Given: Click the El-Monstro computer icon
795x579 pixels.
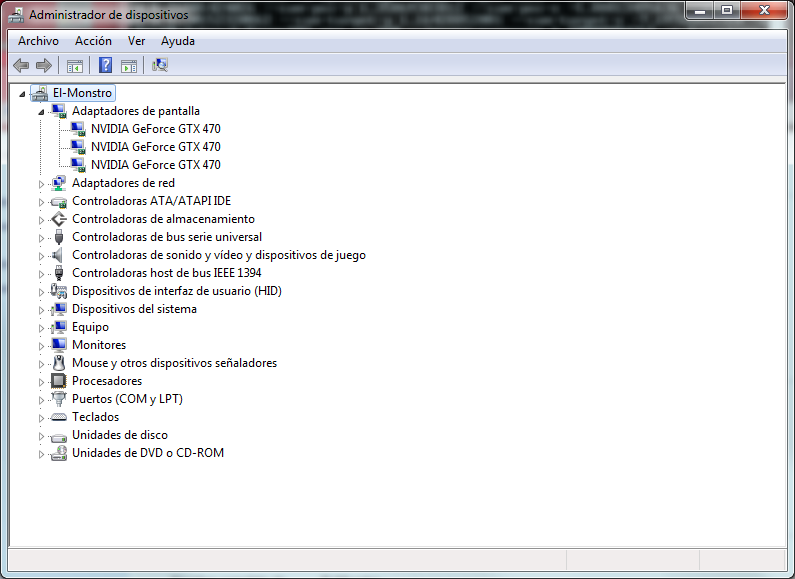Looking at the screenshot, I should point(40,93).
